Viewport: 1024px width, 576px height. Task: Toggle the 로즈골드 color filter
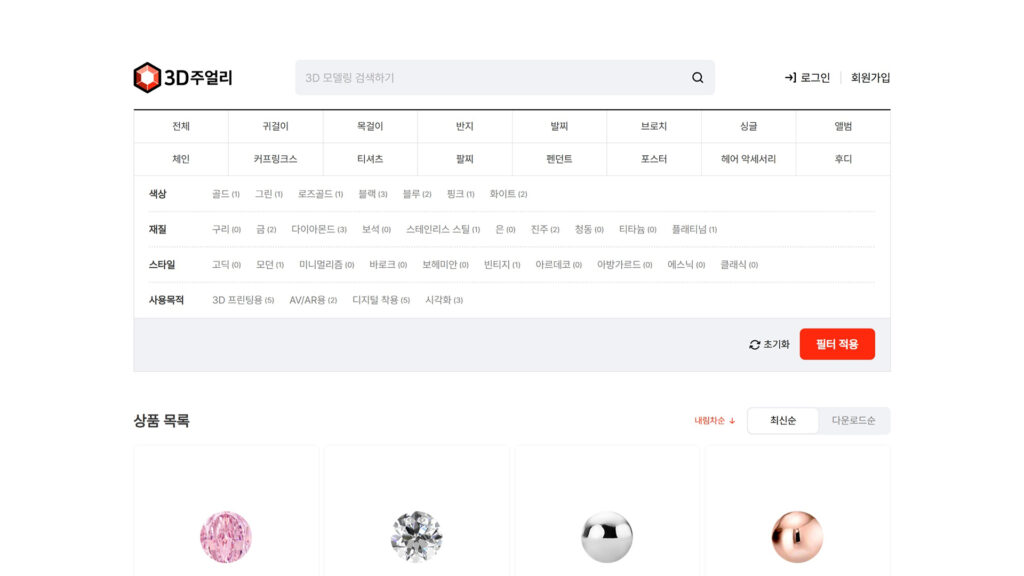pyautogui.click(x=320, y=194)
